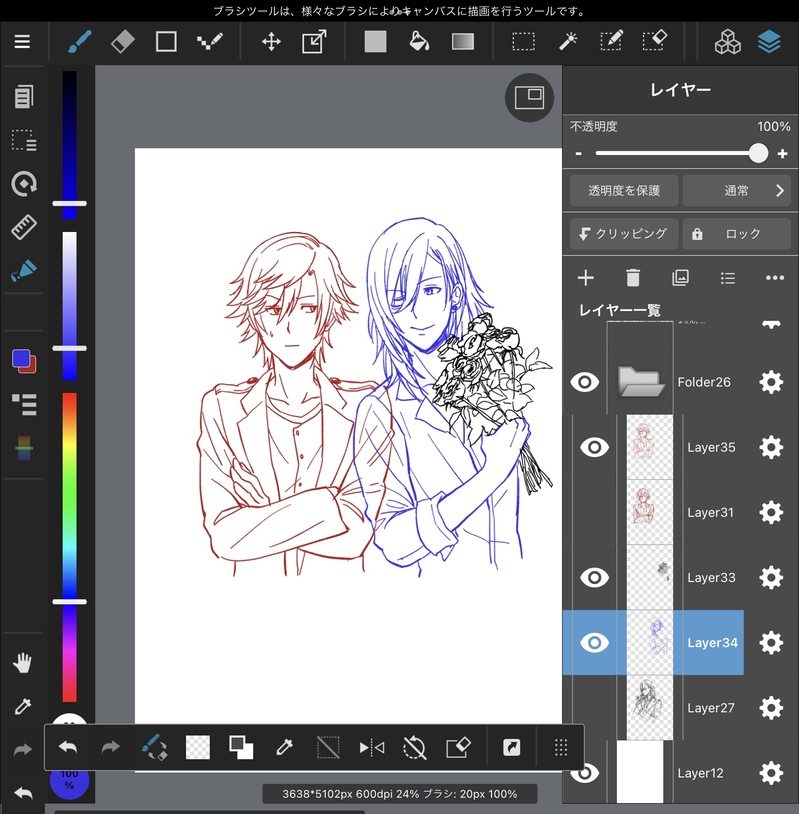Select the rectangular selection tool
Screen dimensions: 799x814
click(523, 42)
